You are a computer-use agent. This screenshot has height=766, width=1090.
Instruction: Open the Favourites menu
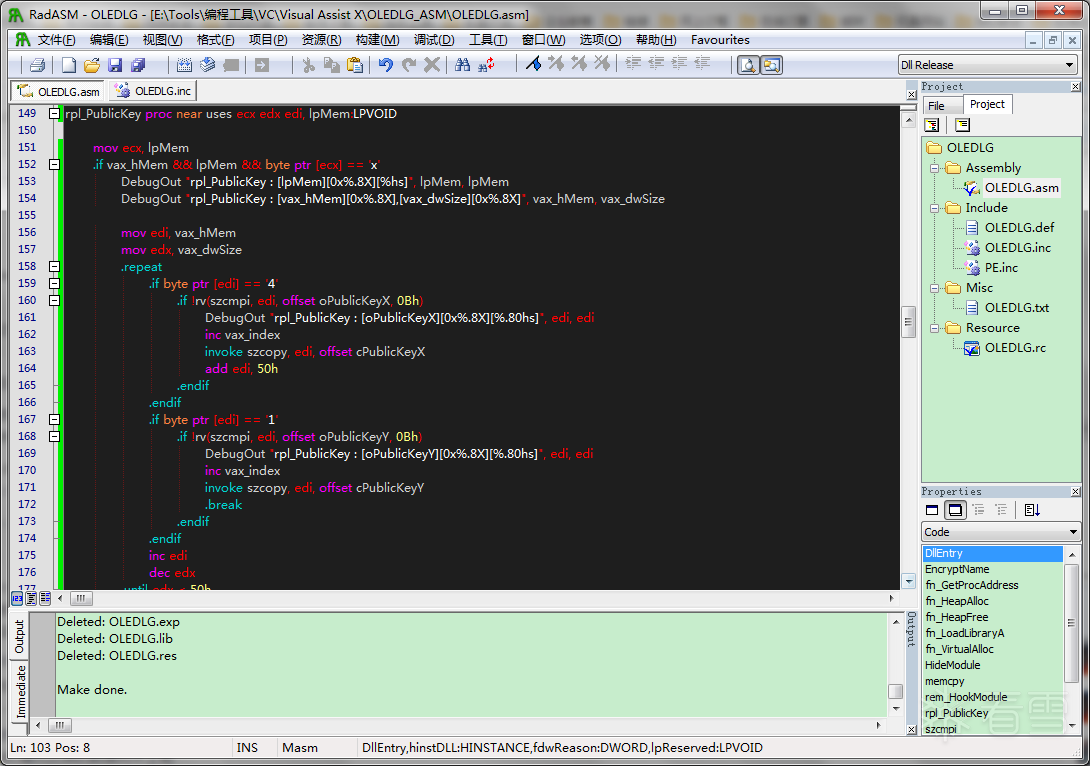(x=720, y=40)
